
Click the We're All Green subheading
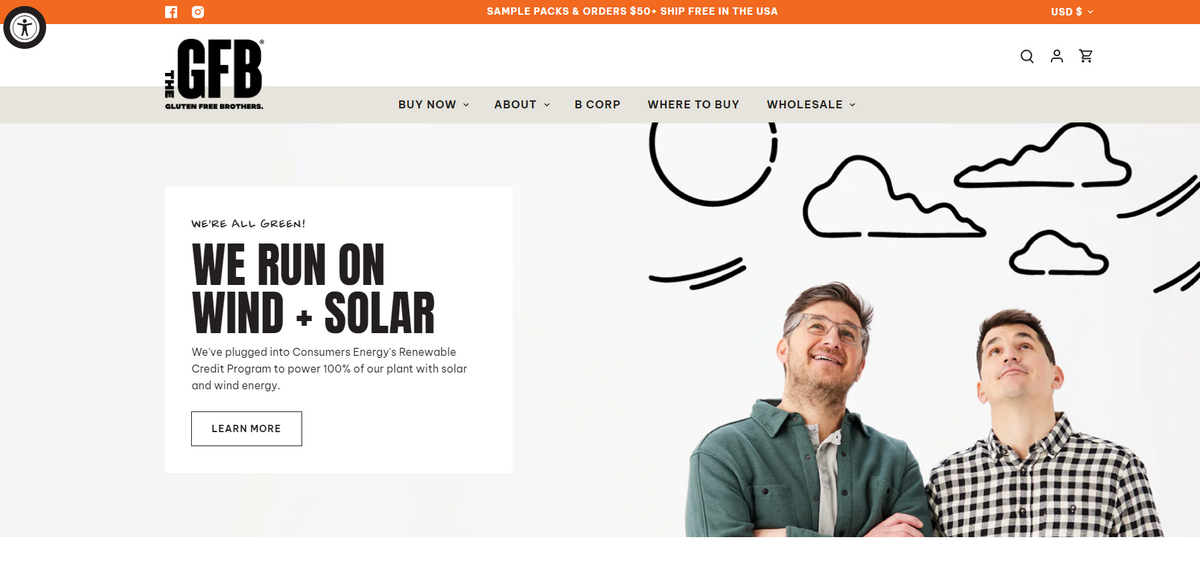[x=249, y=224]
